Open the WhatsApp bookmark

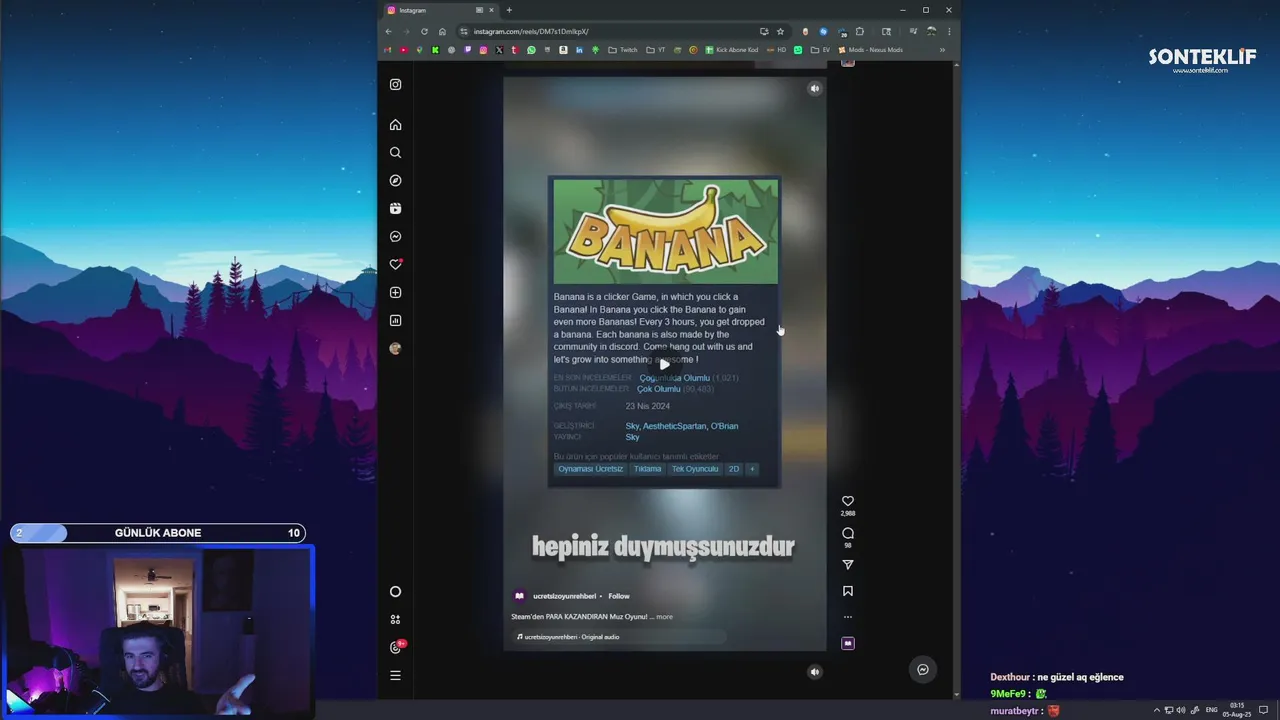[x=531, y=50]
